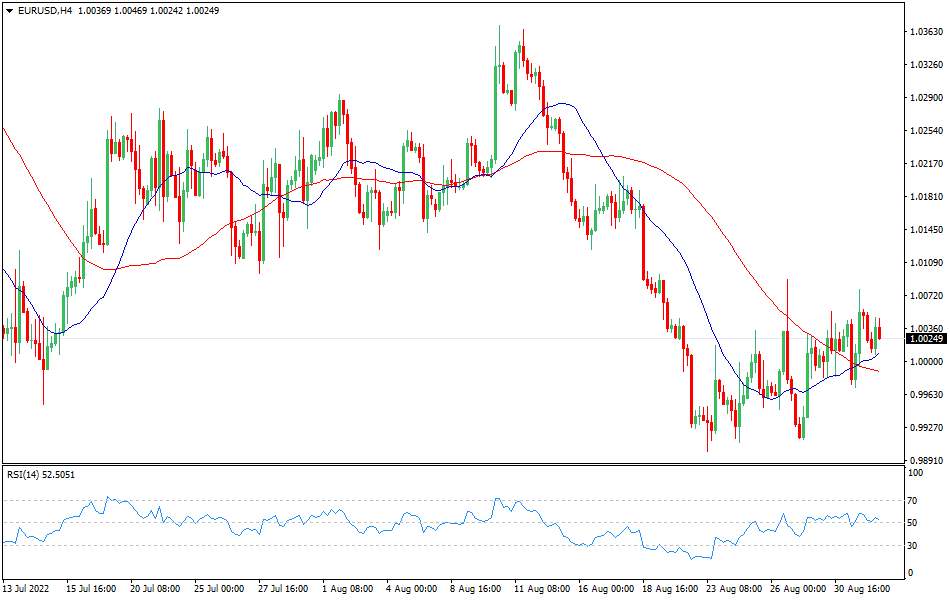The image size is (950, 600).
Task: Click the 23 Aug 08:00 time label
Action: 733,589
